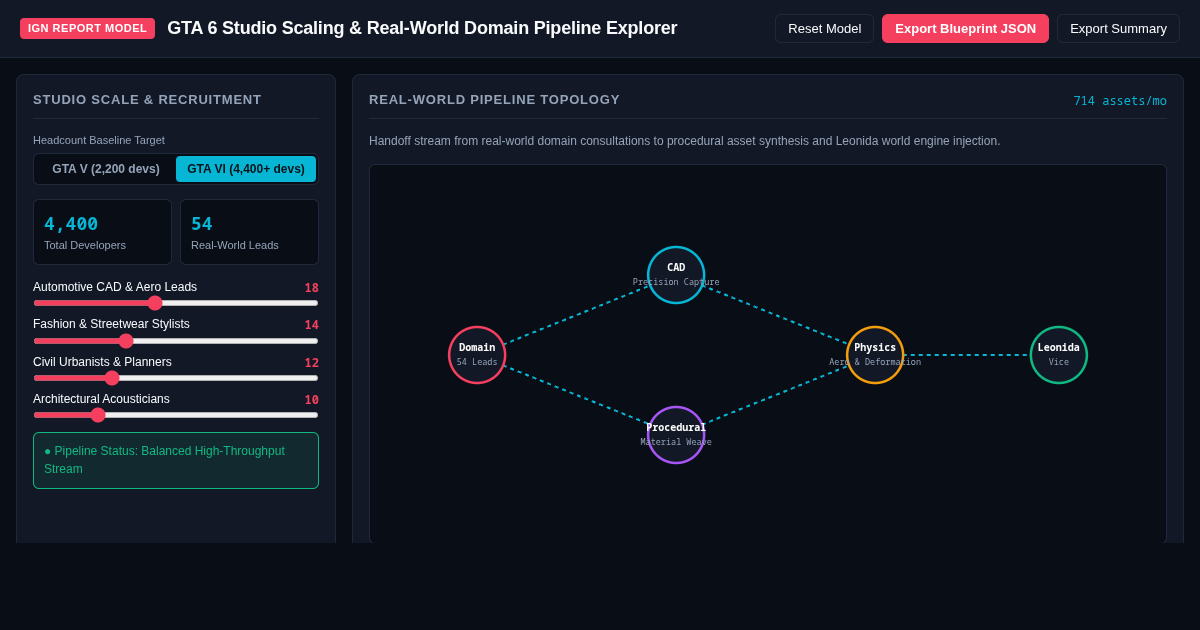Click the Real-World Pipeline Topology heading
The width and height of the screenshot is (1200, 630).
pyautogui.click(x=494, y=100)
